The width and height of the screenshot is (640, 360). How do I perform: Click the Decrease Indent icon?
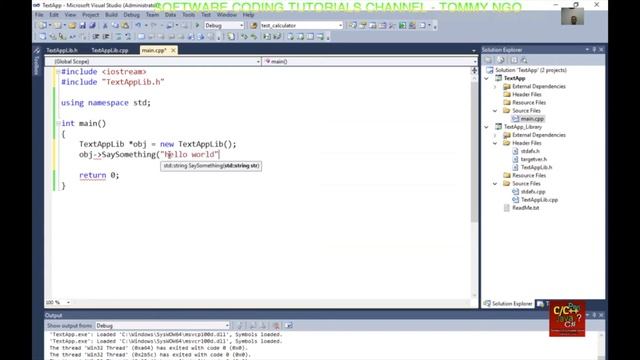click(x=96, y=36)
